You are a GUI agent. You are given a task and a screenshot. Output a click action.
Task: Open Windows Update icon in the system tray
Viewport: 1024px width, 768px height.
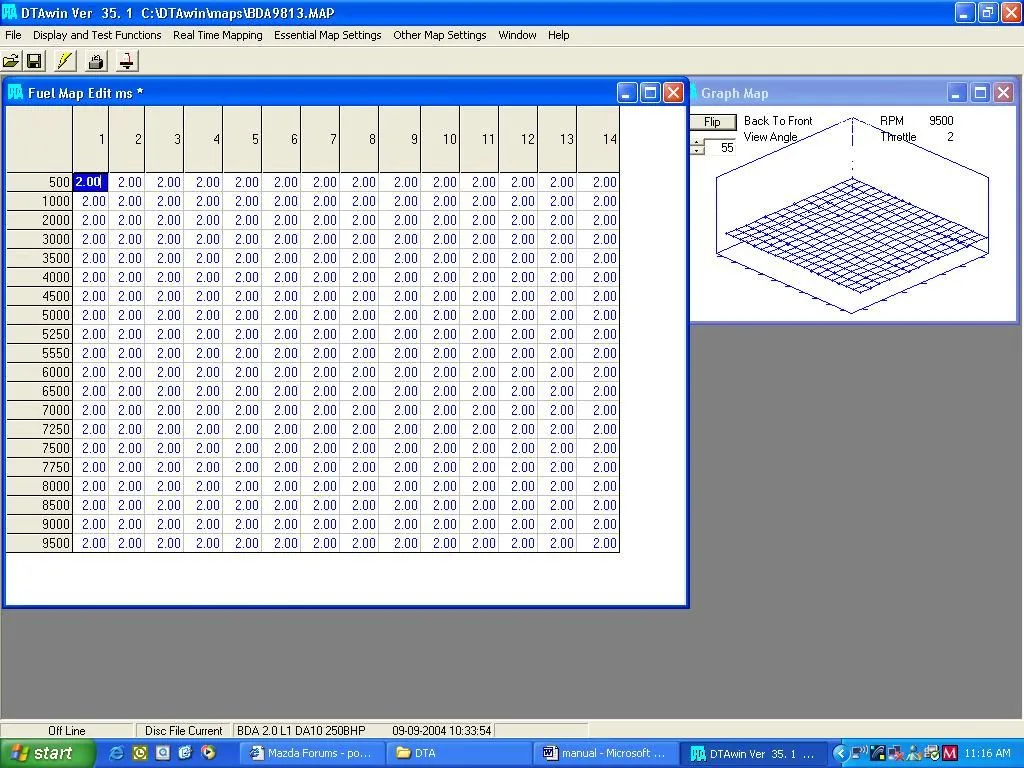(x=931, y=752)
